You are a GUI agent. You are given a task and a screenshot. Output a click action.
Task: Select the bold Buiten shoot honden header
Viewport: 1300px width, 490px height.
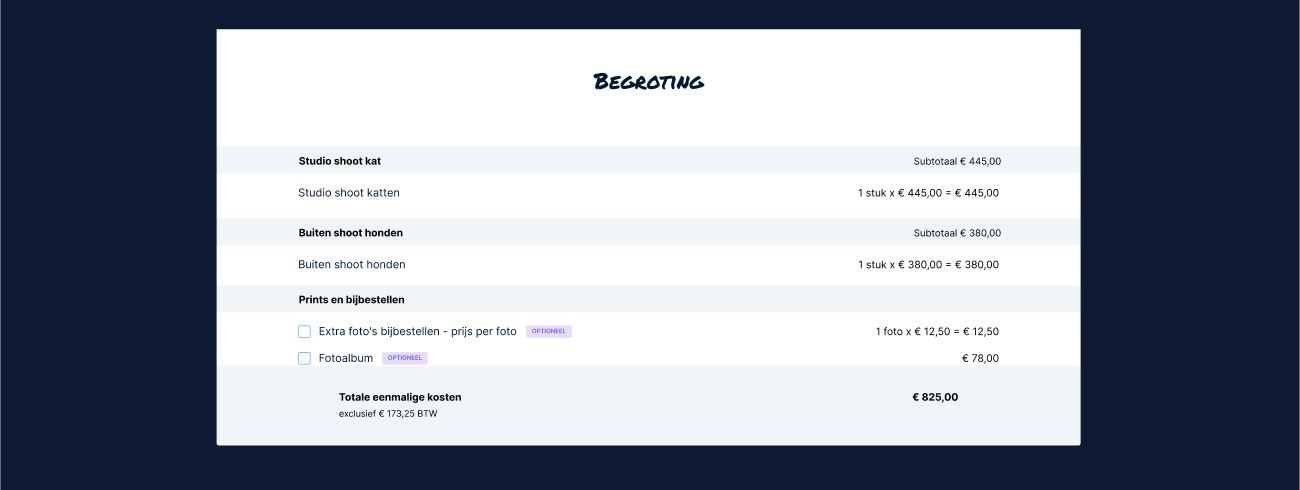(350, 233)
